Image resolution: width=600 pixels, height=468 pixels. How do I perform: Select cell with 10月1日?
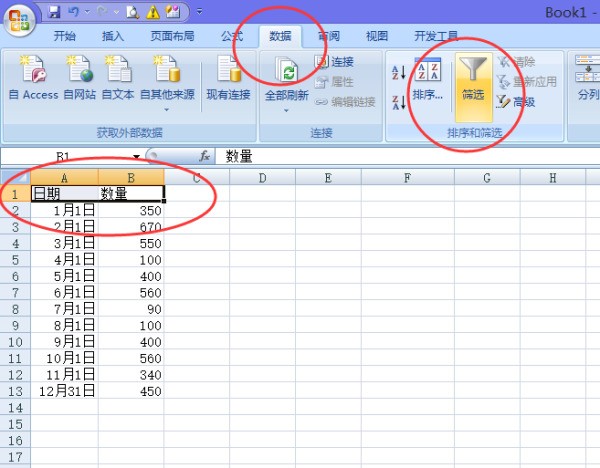(x=64, y=358)
